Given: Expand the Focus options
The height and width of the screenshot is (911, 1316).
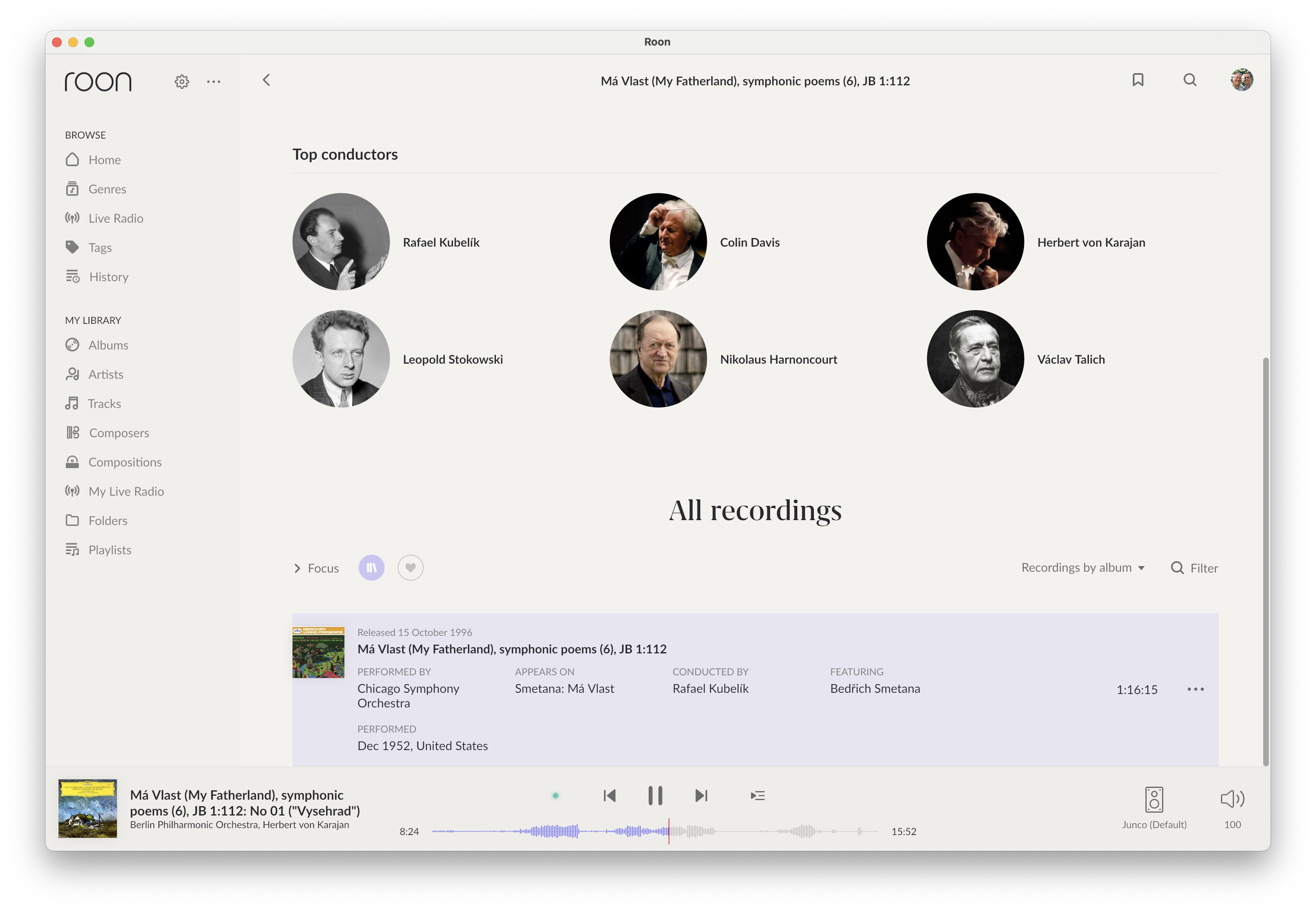Looking at the screenshot, I should tap(316, 568).
